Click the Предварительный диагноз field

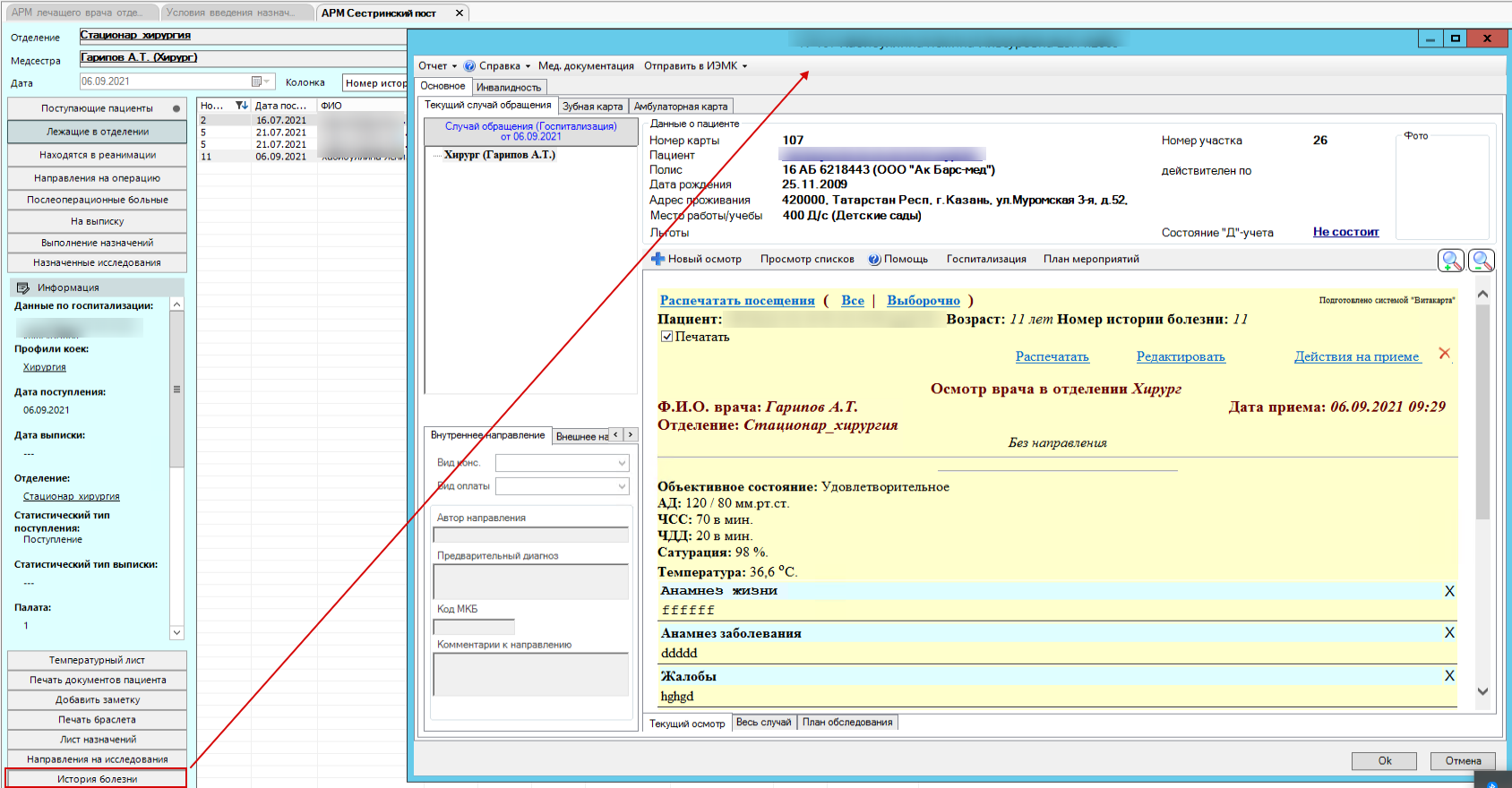[x=530, y=581]
